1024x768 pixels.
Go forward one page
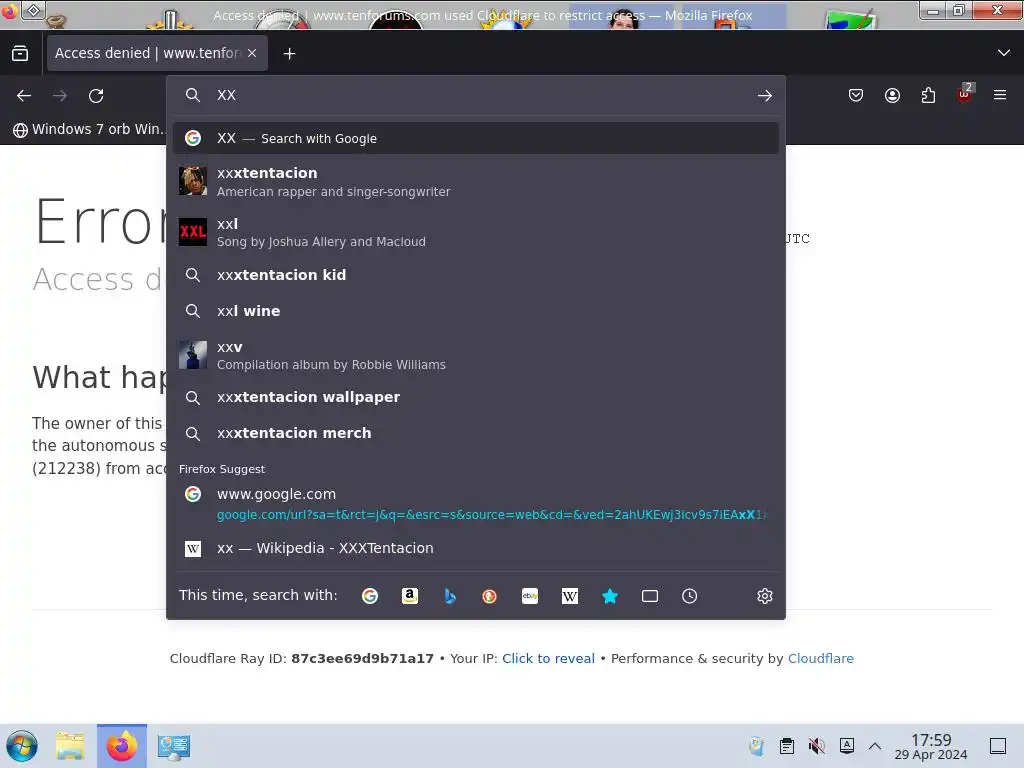pyautogui.click(x=60, y=95)
